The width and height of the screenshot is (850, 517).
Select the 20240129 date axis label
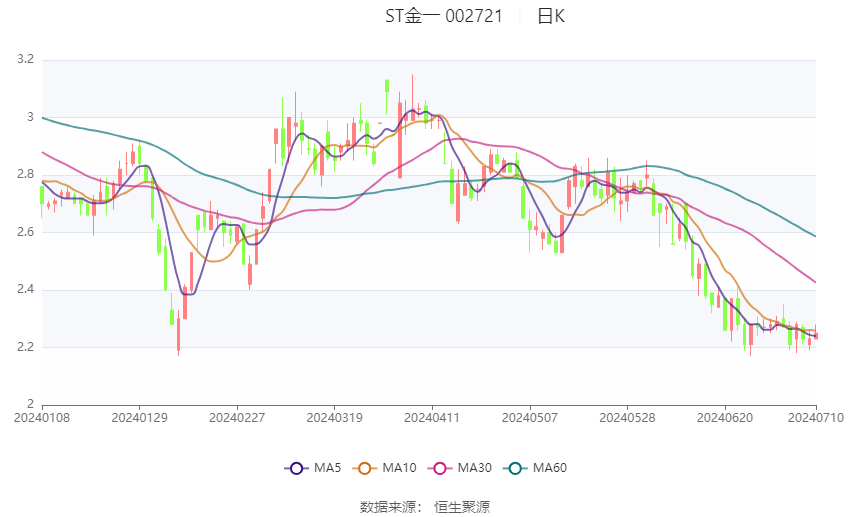click(x=139, y=418)
